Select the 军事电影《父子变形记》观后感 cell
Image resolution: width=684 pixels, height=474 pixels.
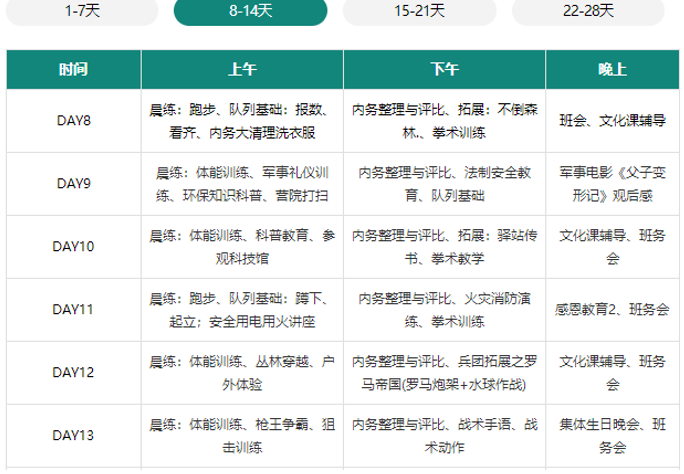tap(612, 184)
